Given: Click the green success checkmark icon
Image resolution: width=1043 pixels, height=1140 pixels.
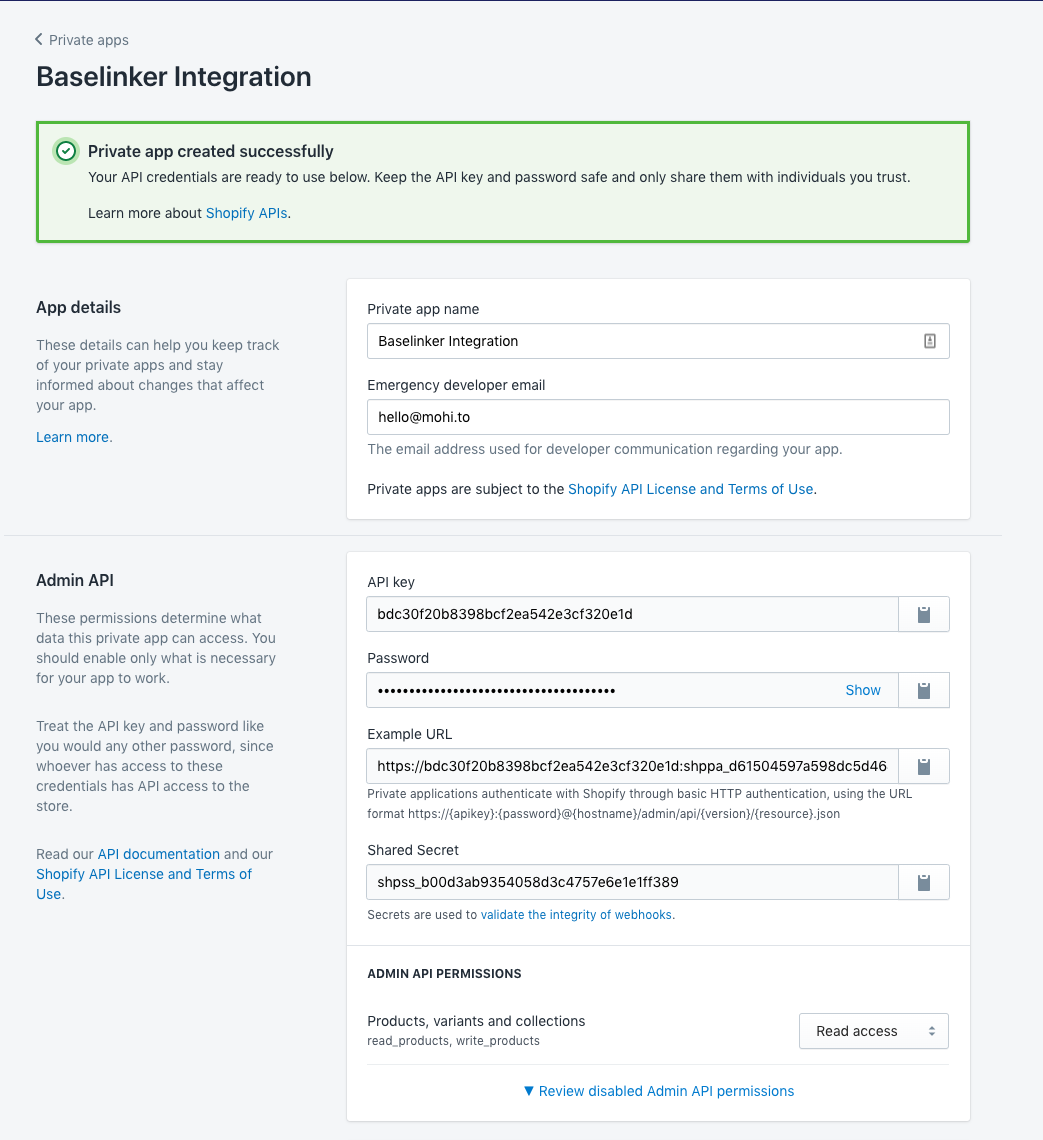Looking at the screenshot, I should 65,151.
